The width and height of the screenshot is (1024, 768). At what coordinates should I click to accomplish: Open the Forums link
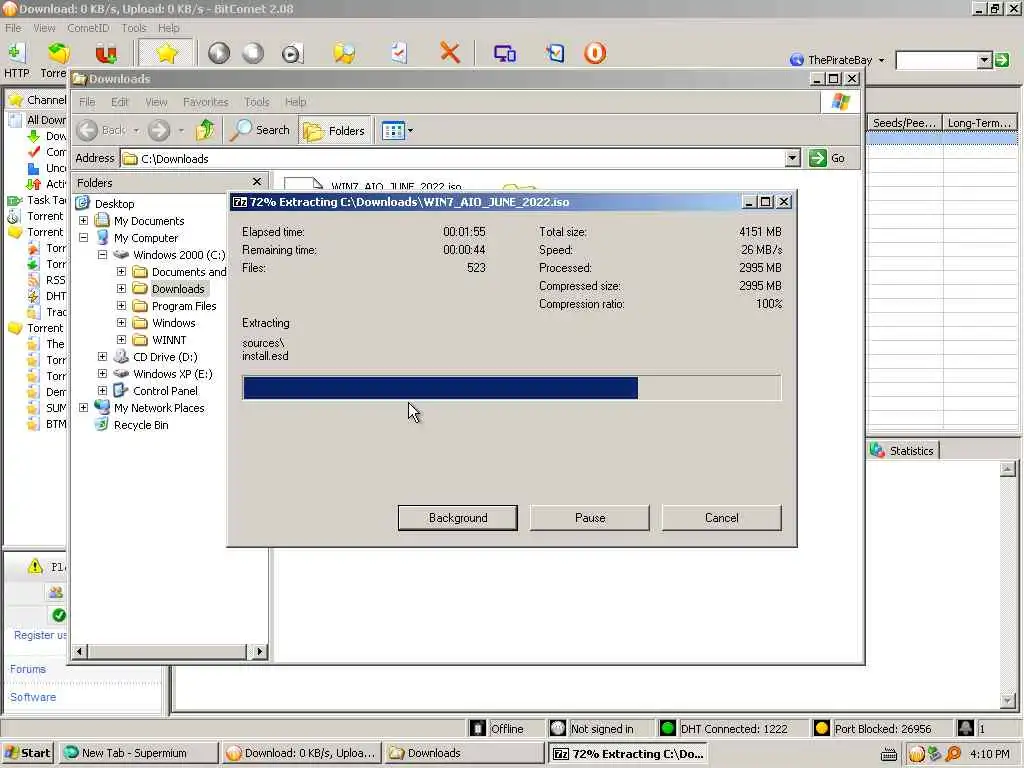tap(27, 669)
